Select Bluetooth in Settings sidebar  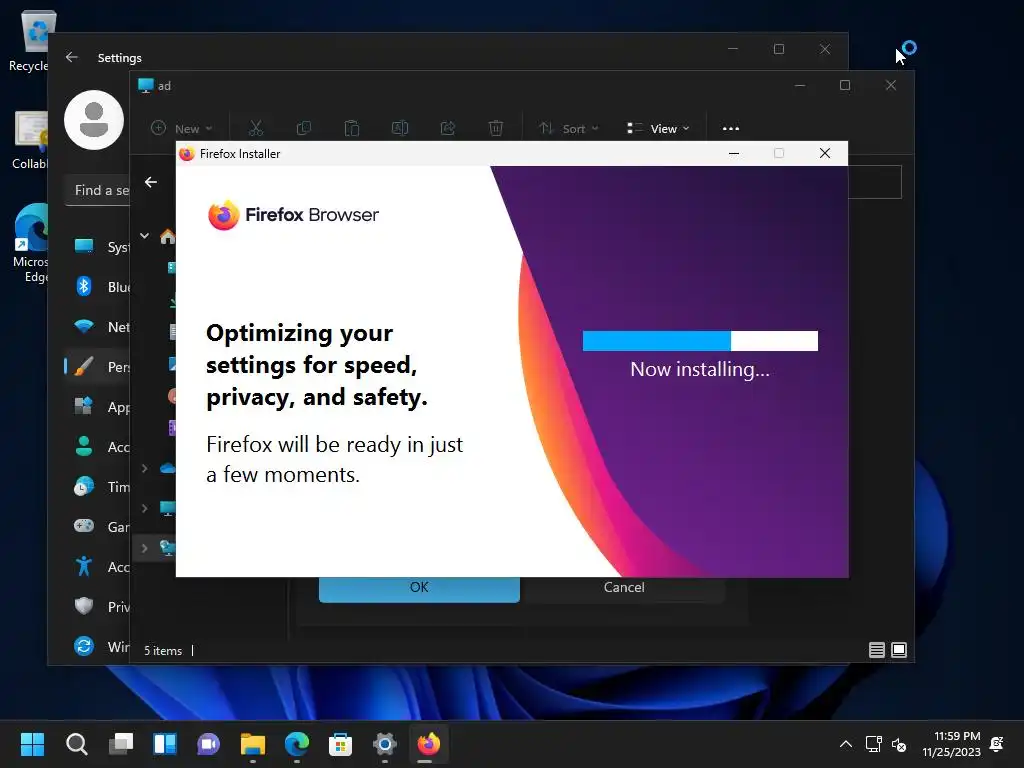click(x=97, y=287)
